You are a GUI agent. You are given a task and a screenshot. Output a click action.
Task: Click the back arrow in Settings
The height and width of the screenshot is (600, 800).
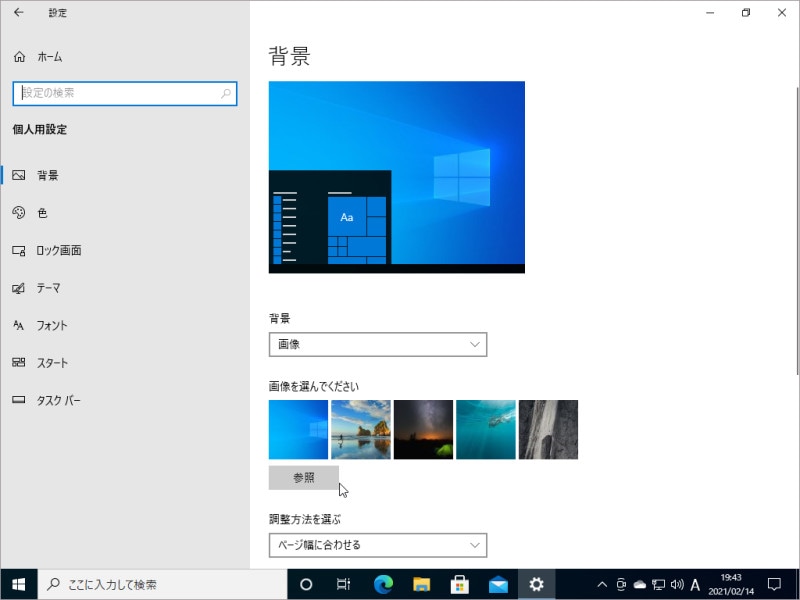click(x=16, y=12)
